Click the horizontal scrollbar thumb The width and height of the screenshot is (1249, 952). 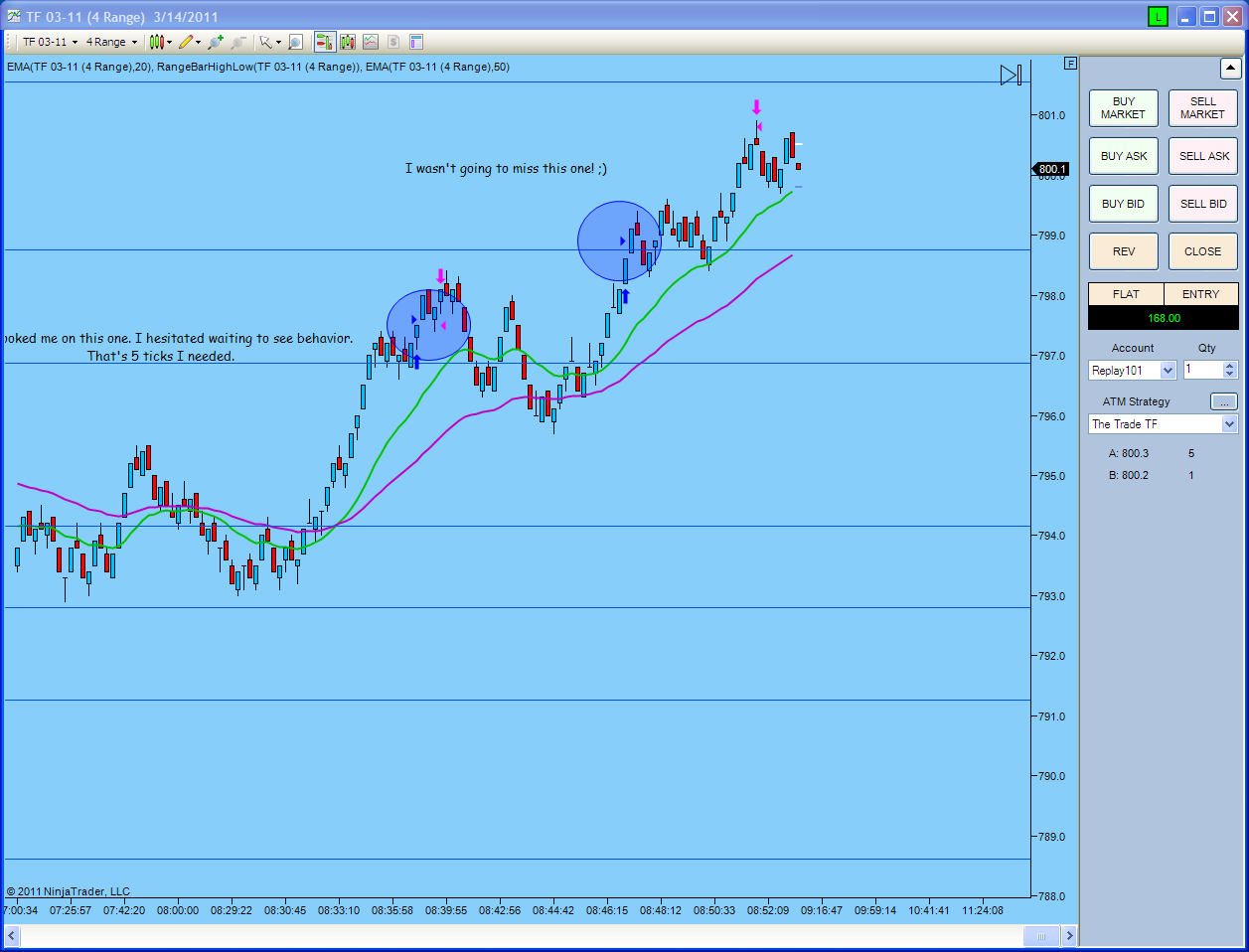tap(1041, 936)
